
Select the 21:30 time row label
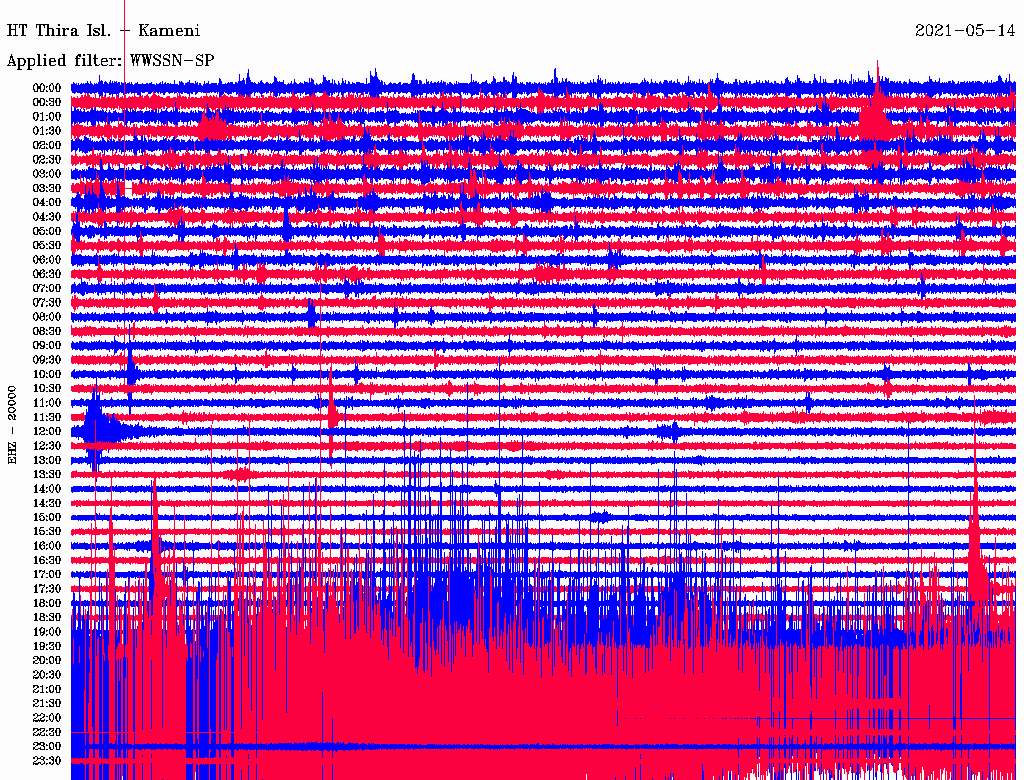tap(47, 703)
